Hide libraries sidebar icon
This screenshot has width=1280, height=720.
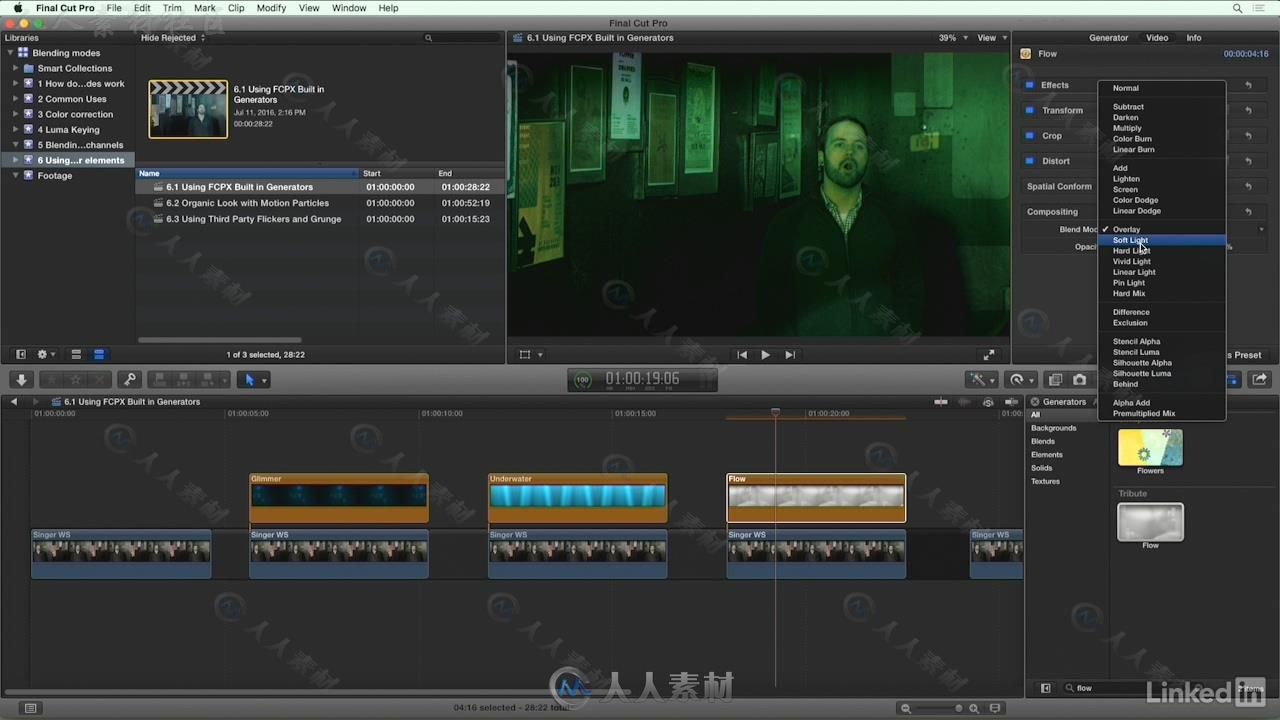(x=20, y=355)
